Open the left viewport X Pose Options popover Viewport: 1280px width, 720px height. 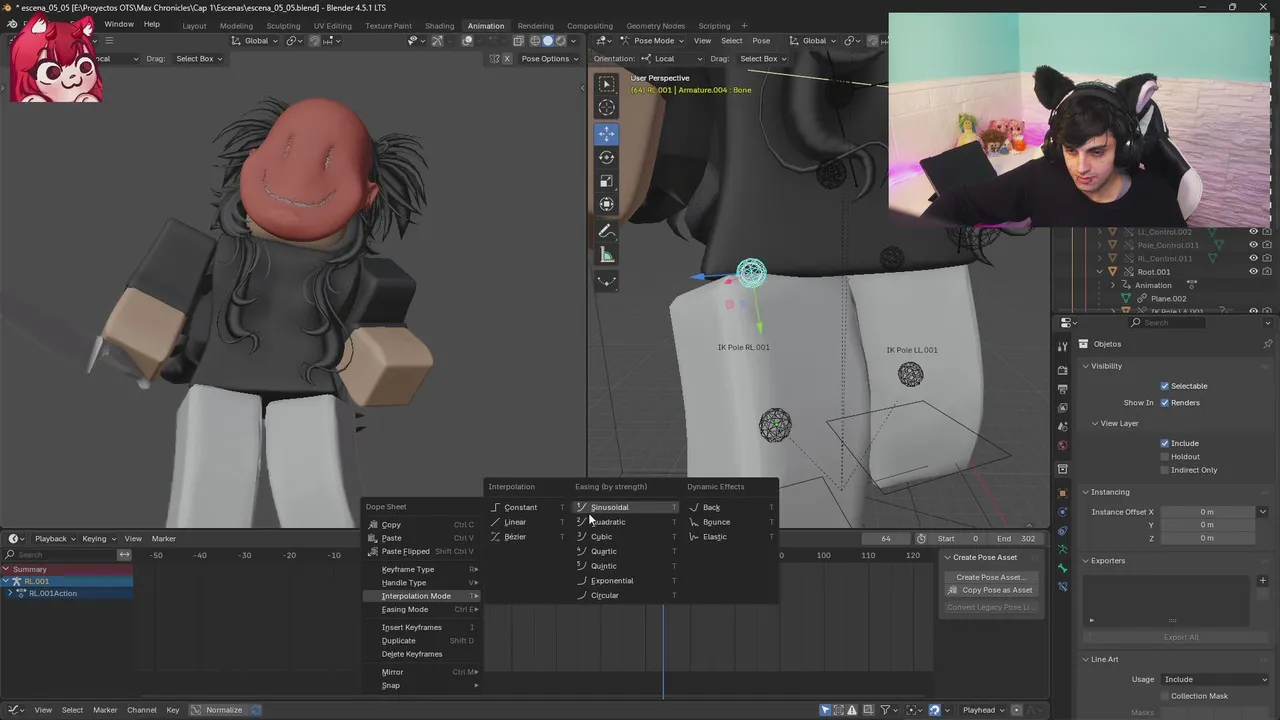549,59
